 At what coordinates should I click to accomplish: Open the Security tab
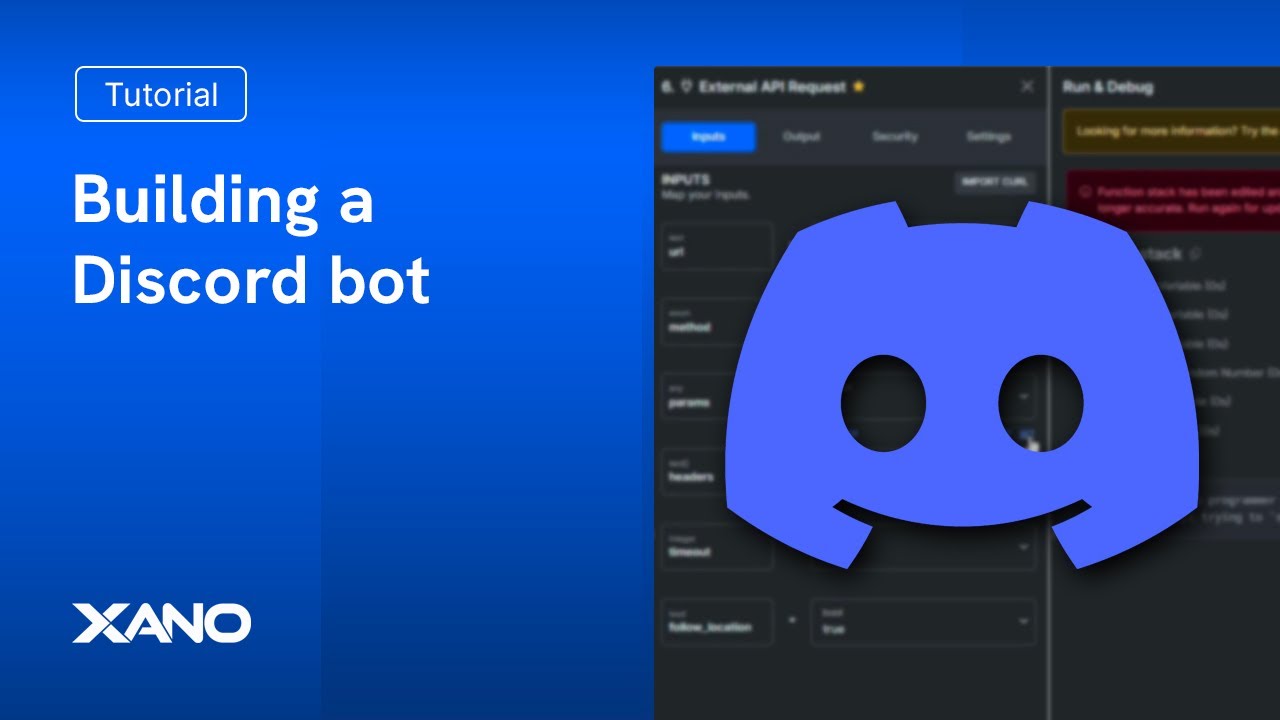coord(895,137)
